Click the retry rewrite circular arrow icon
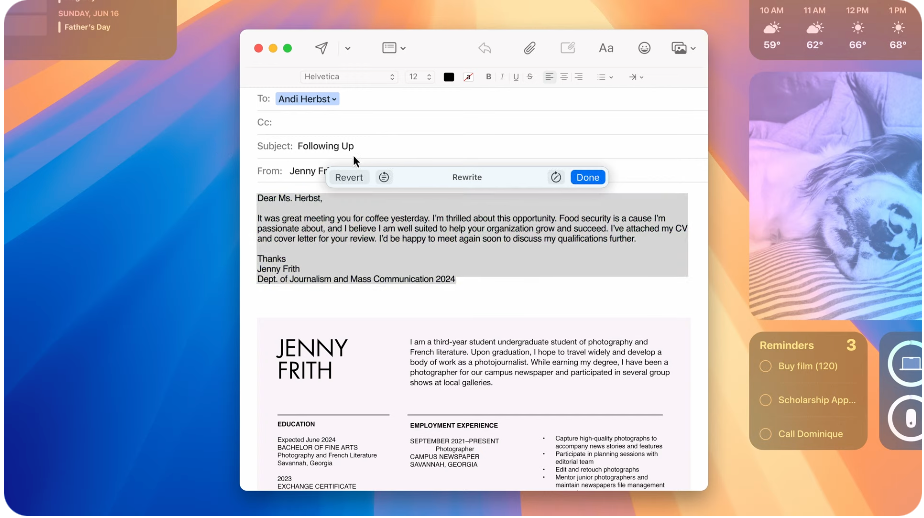 coord(556,177)
